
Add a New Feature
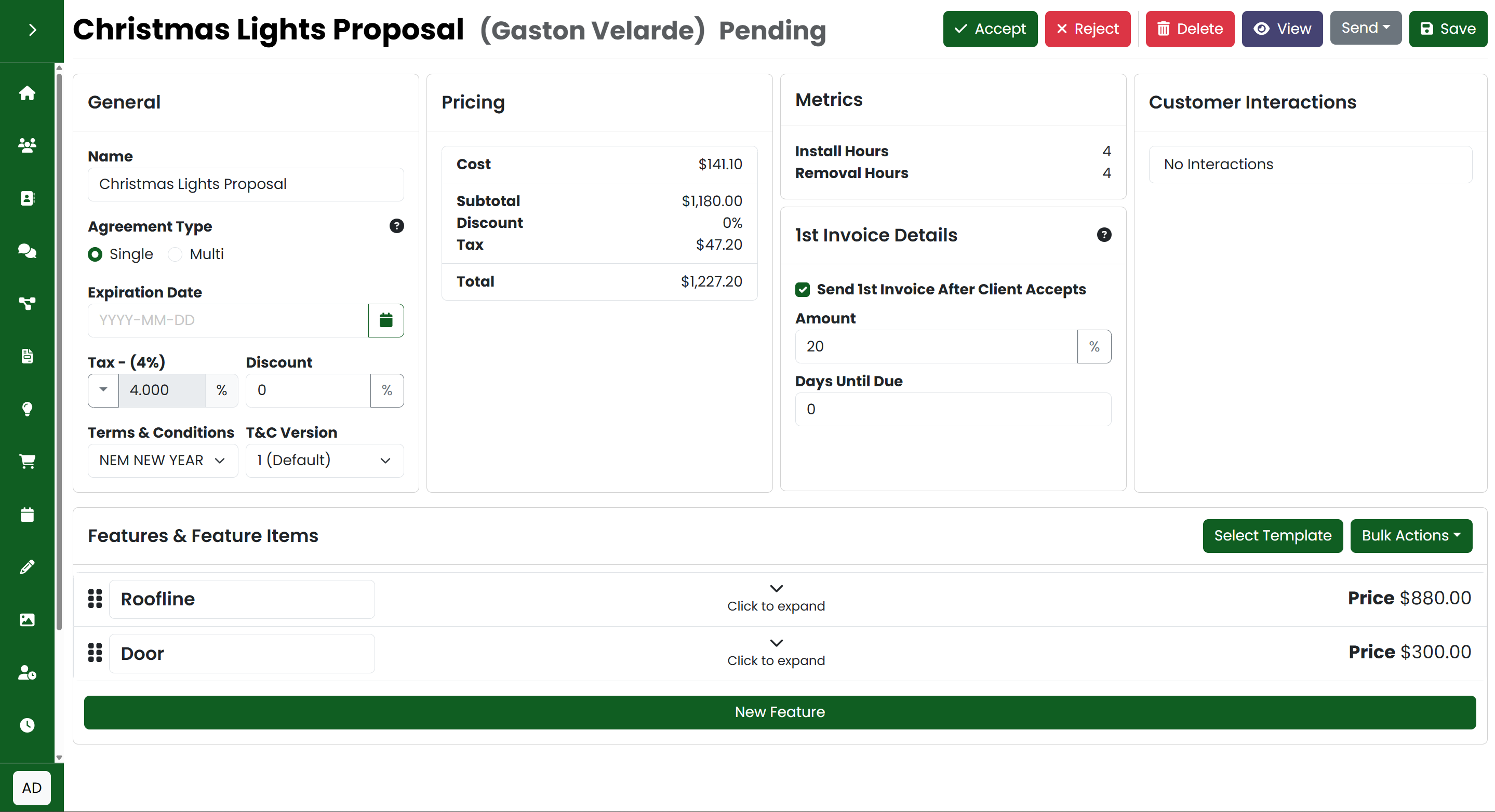coord(779,712)
